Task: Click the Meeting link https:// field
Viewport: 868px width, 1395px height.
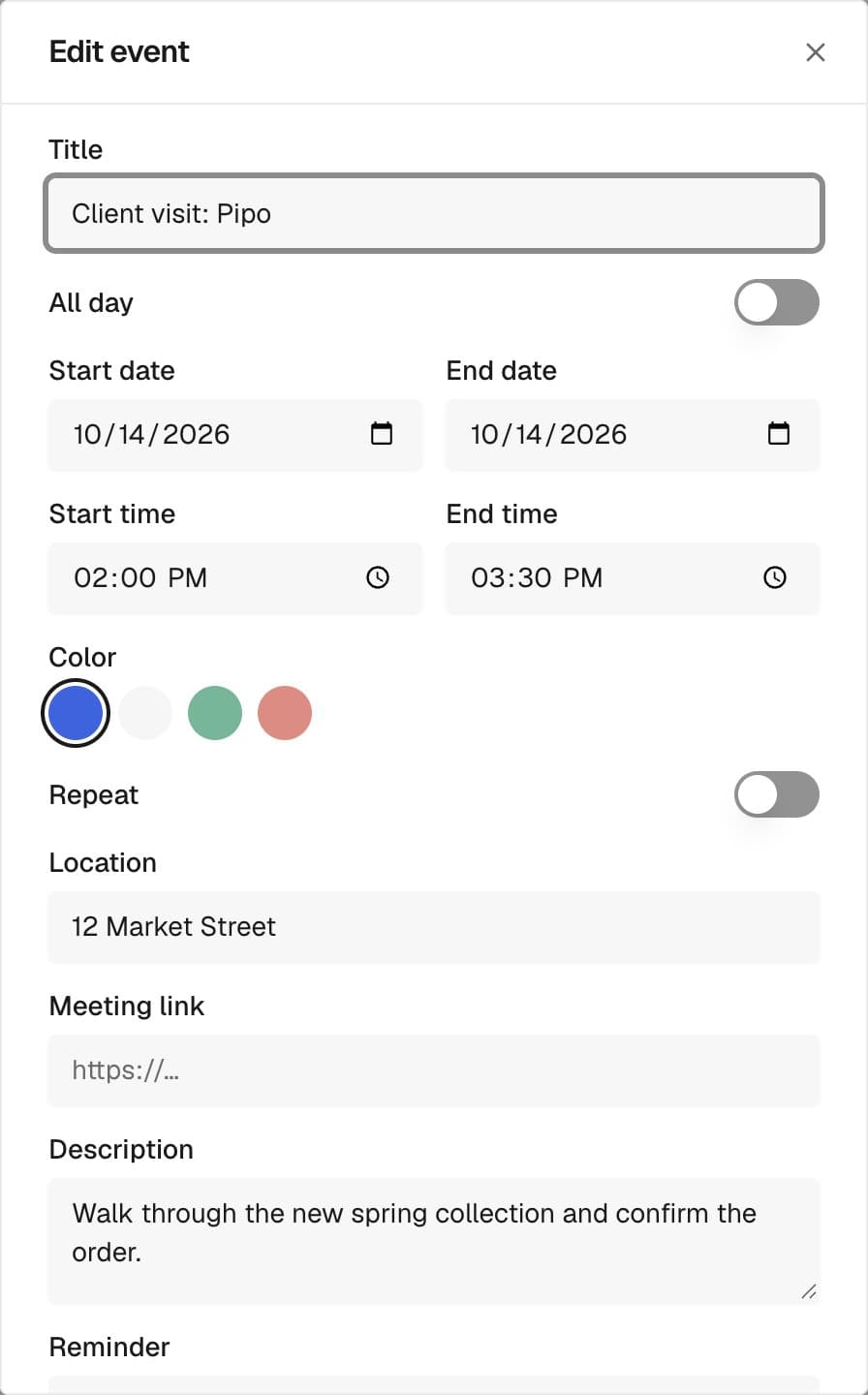Action: [434, 1070]
